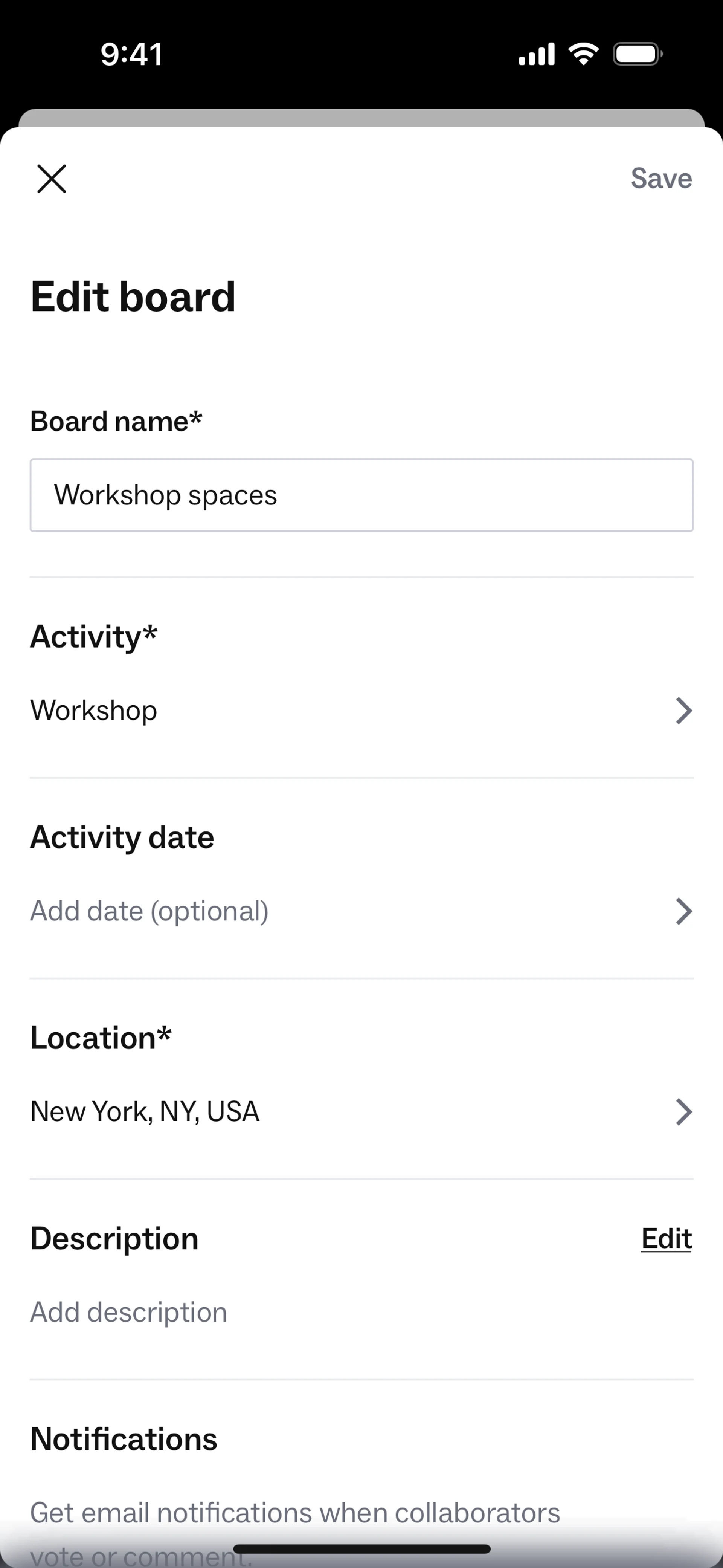Image resolution: width=723 pixels, height=1568 pixels.
Task: Tap the Wi-Fi icon in status bar
Action: coord(583,54)
